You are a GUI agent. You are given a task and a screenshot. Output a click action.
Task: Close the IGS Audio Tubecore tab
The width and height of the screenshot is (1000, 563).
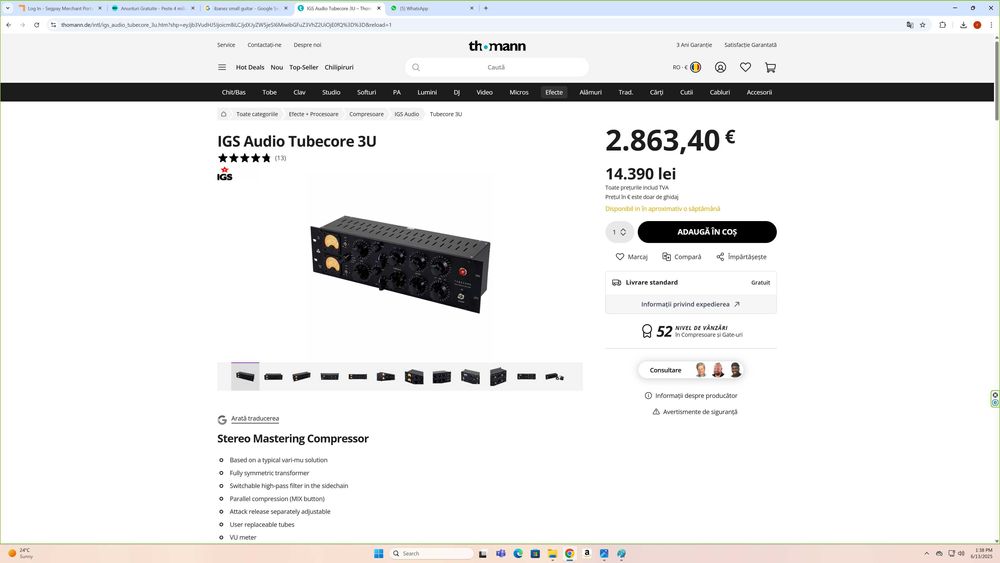point(379,8)
